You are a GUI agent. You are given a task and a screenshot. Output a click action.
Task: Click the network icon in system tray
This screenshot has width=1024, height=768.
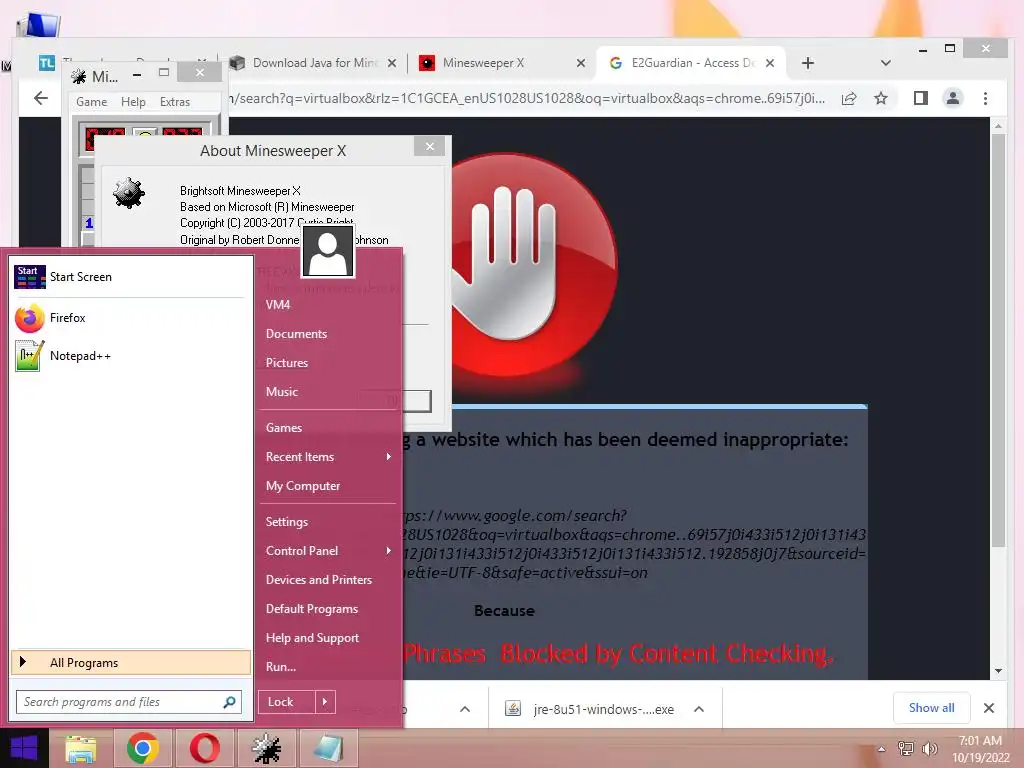pos(906,748)
